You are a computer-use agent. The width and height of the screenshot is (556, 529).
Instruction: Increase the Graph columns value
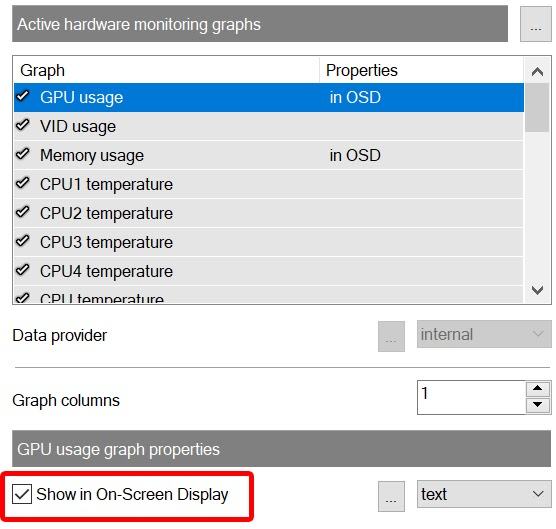(538, 389)
